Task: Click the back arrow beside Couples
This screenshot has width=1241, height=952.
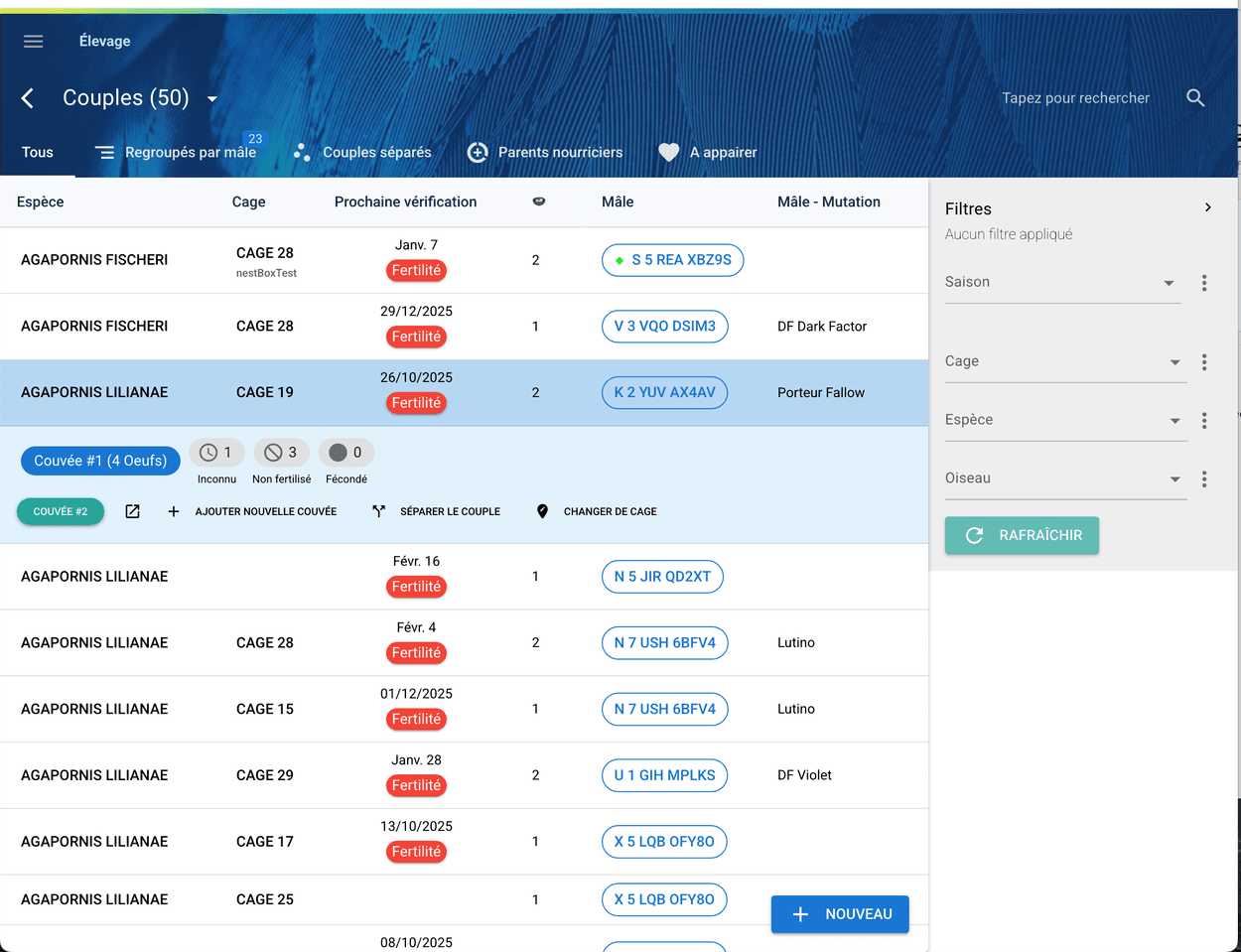Action: [28, 97]
